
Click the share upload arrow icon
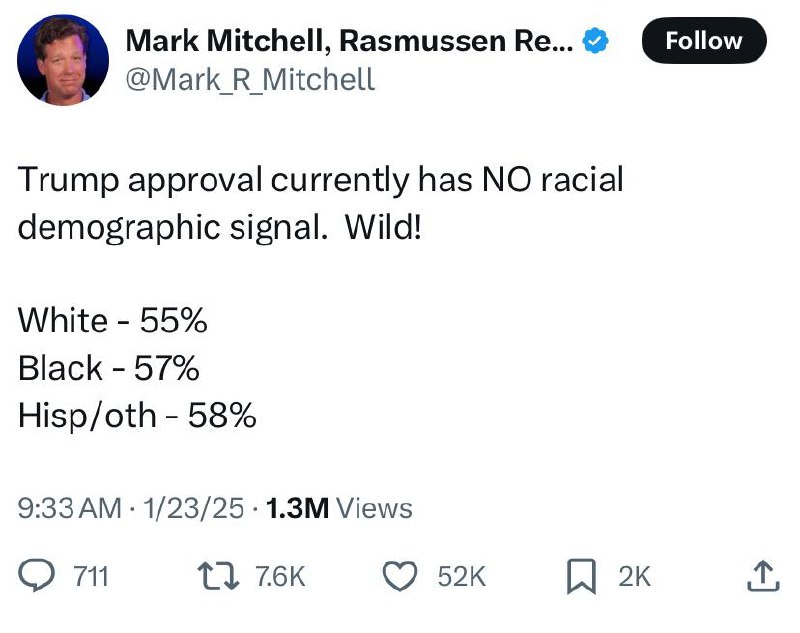point(763,576)
